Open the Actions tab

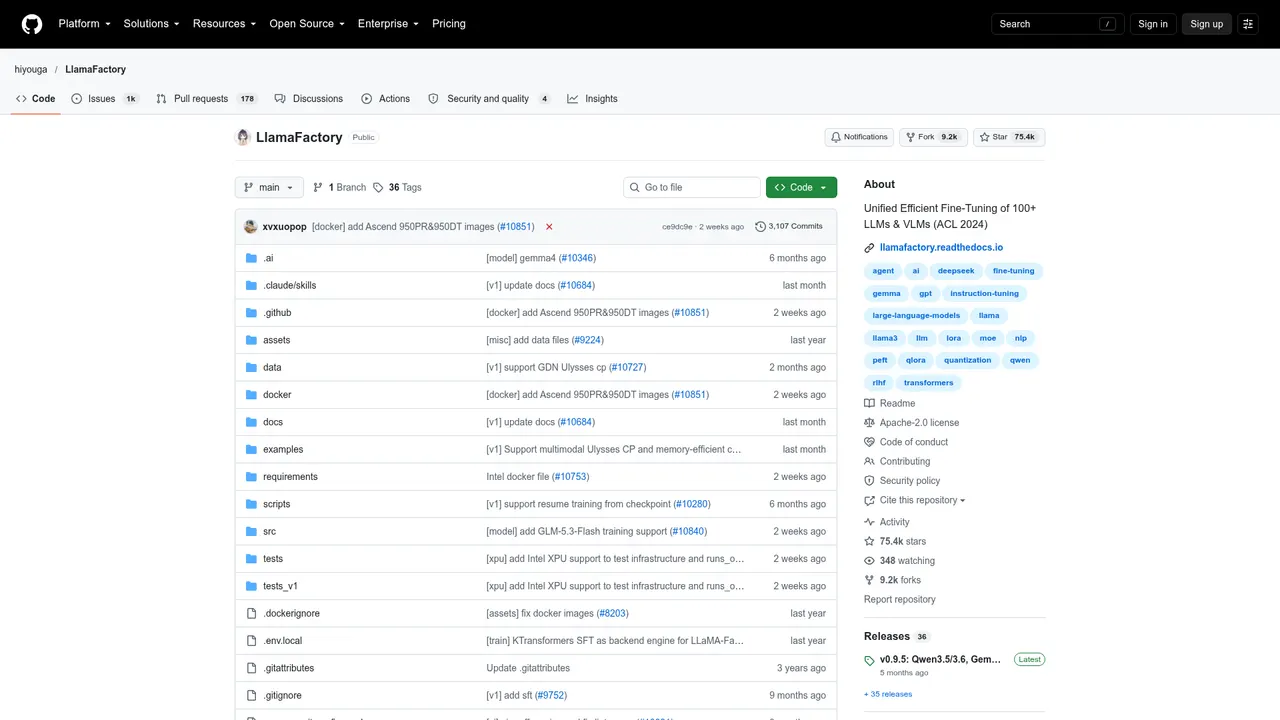click(x=386, y=99)
